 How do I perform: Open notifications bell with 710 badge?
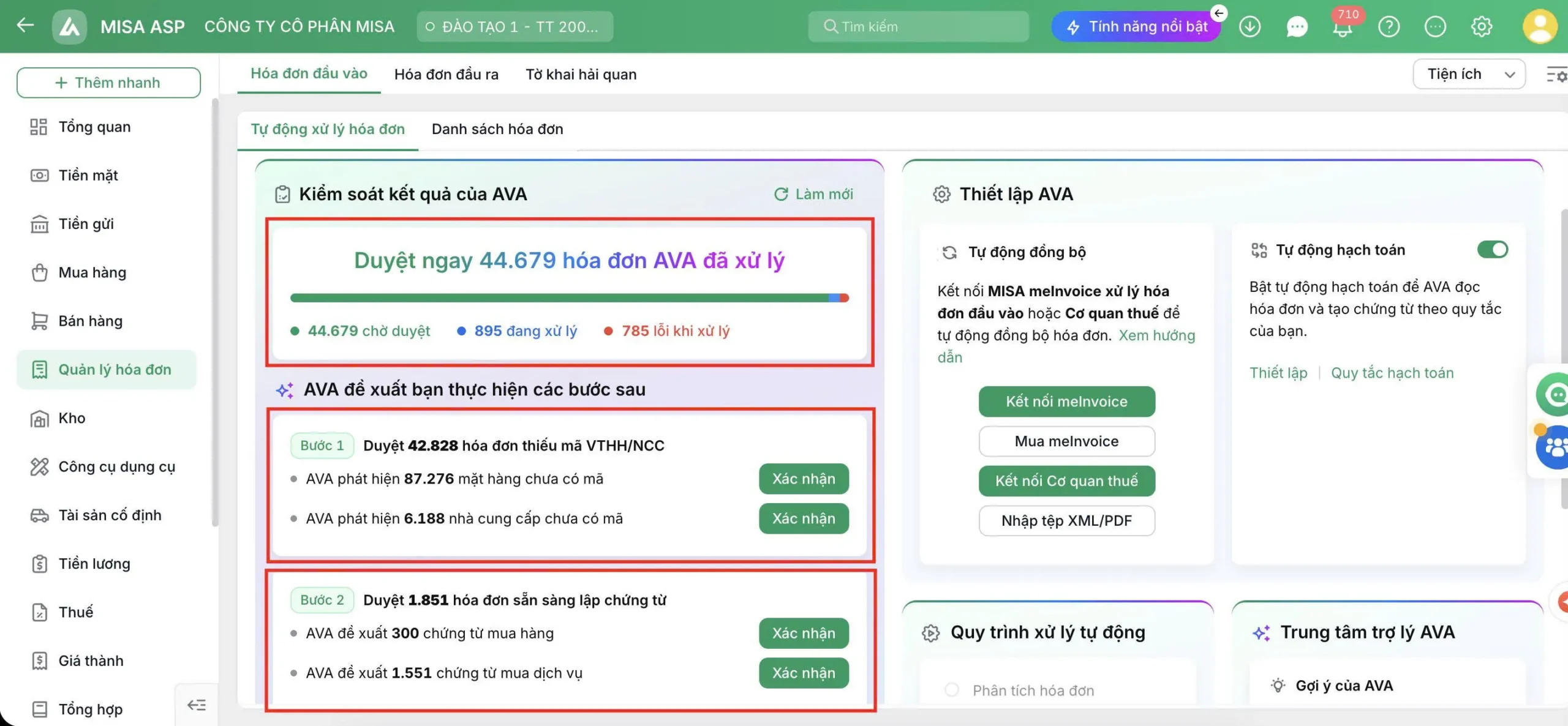[x=1342, y=28]
